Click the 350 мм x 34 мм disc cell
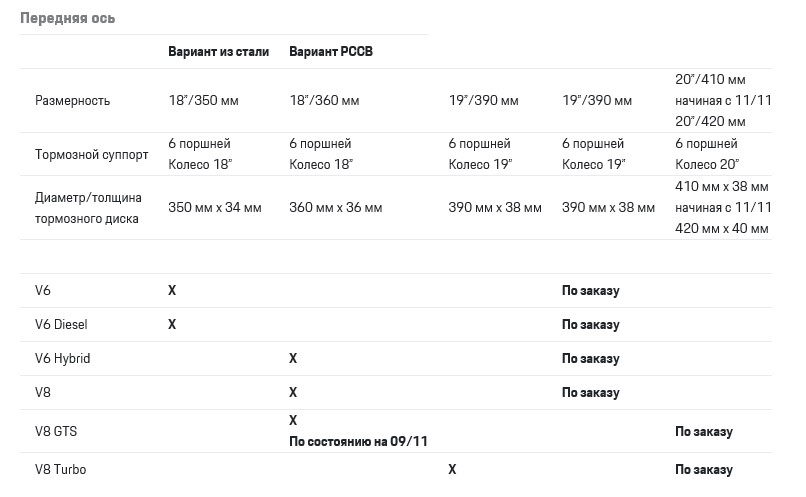This screenshot has height=497, width=806. tap(215, 208)
